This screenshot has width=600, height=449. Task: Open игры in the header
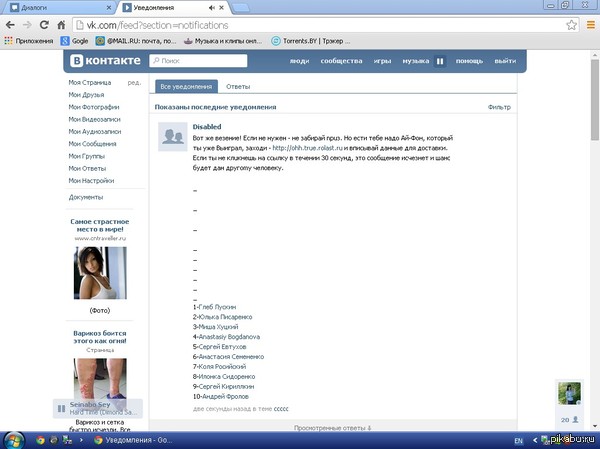click(x=382, y=61)
